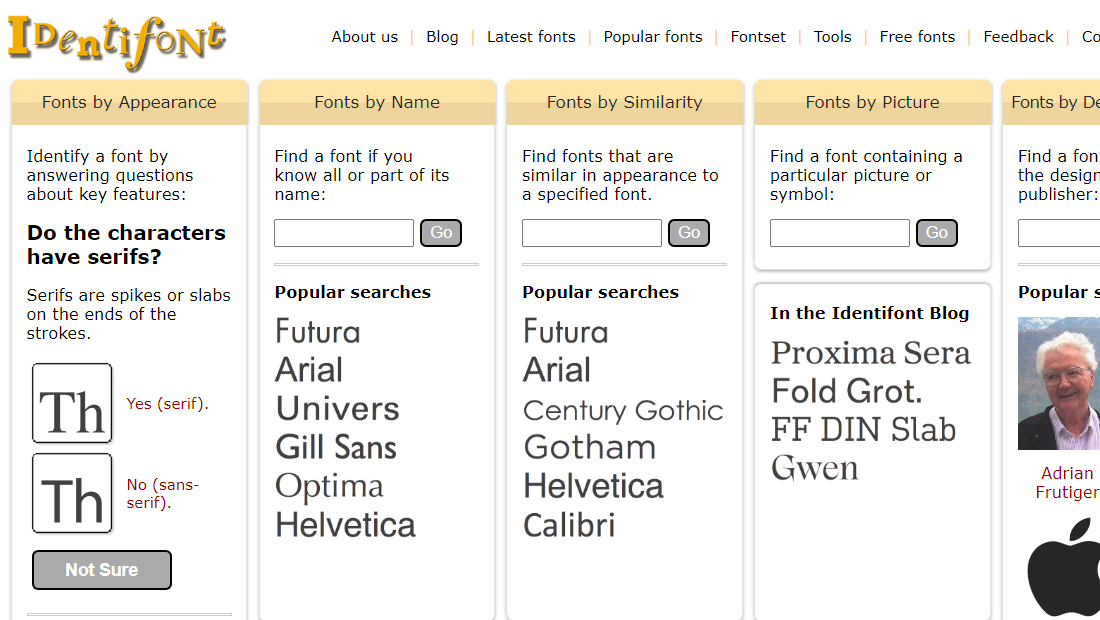Choose the No (sans-serif) answer link
This screenshot has width=1100, height=620.
(x=163, y=494)
